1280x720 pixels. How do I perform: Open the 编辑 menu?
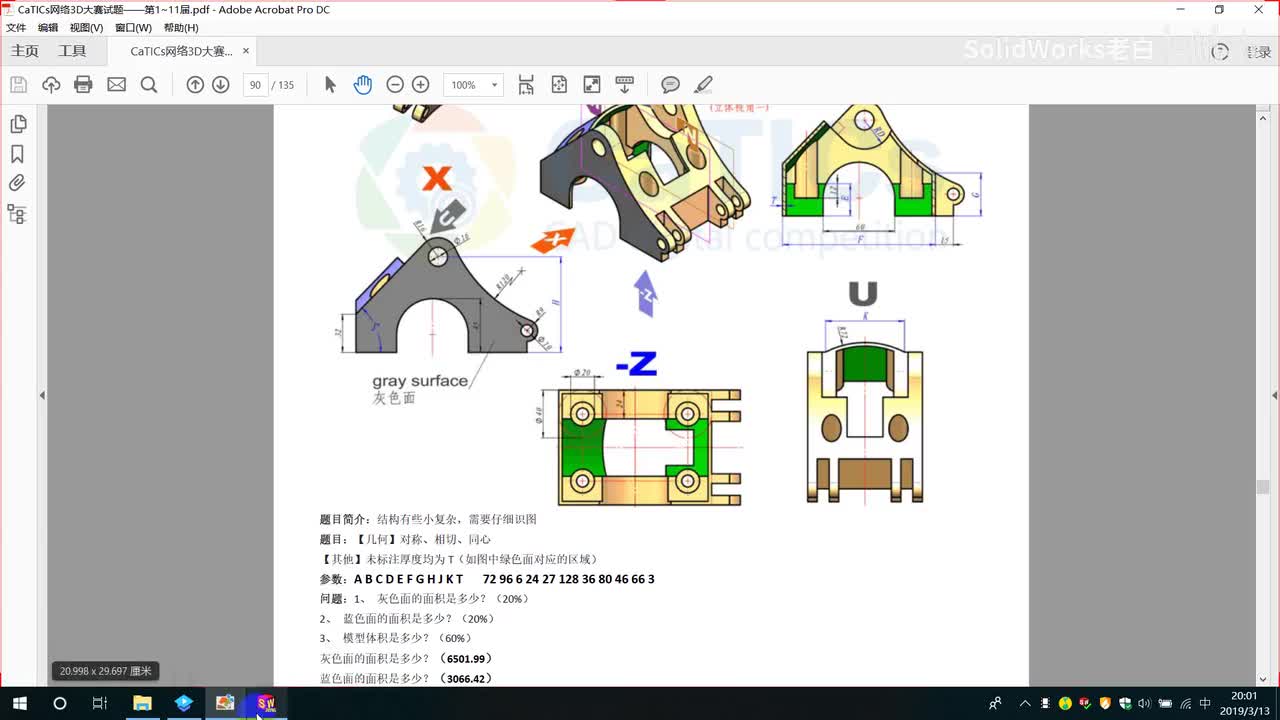[48, 28]
